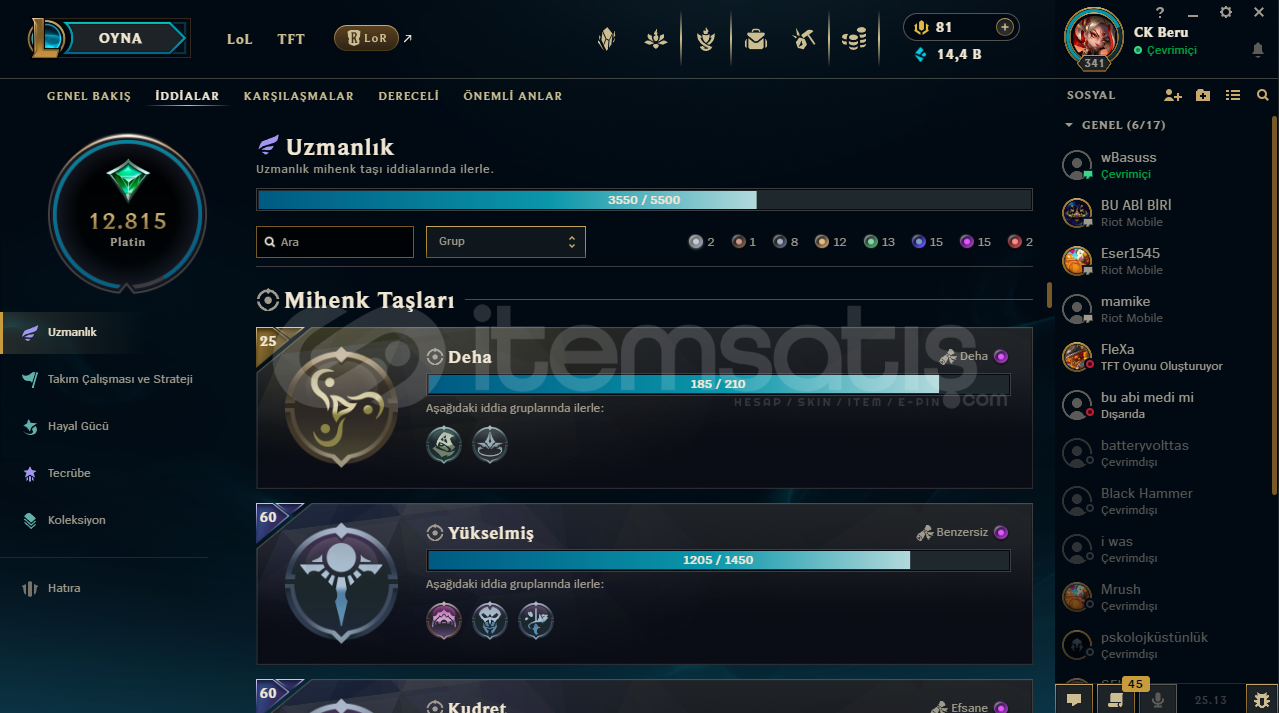Open the client settings gear icon
Screen dimensions: 1279x713
click(x=1226, y=12)
